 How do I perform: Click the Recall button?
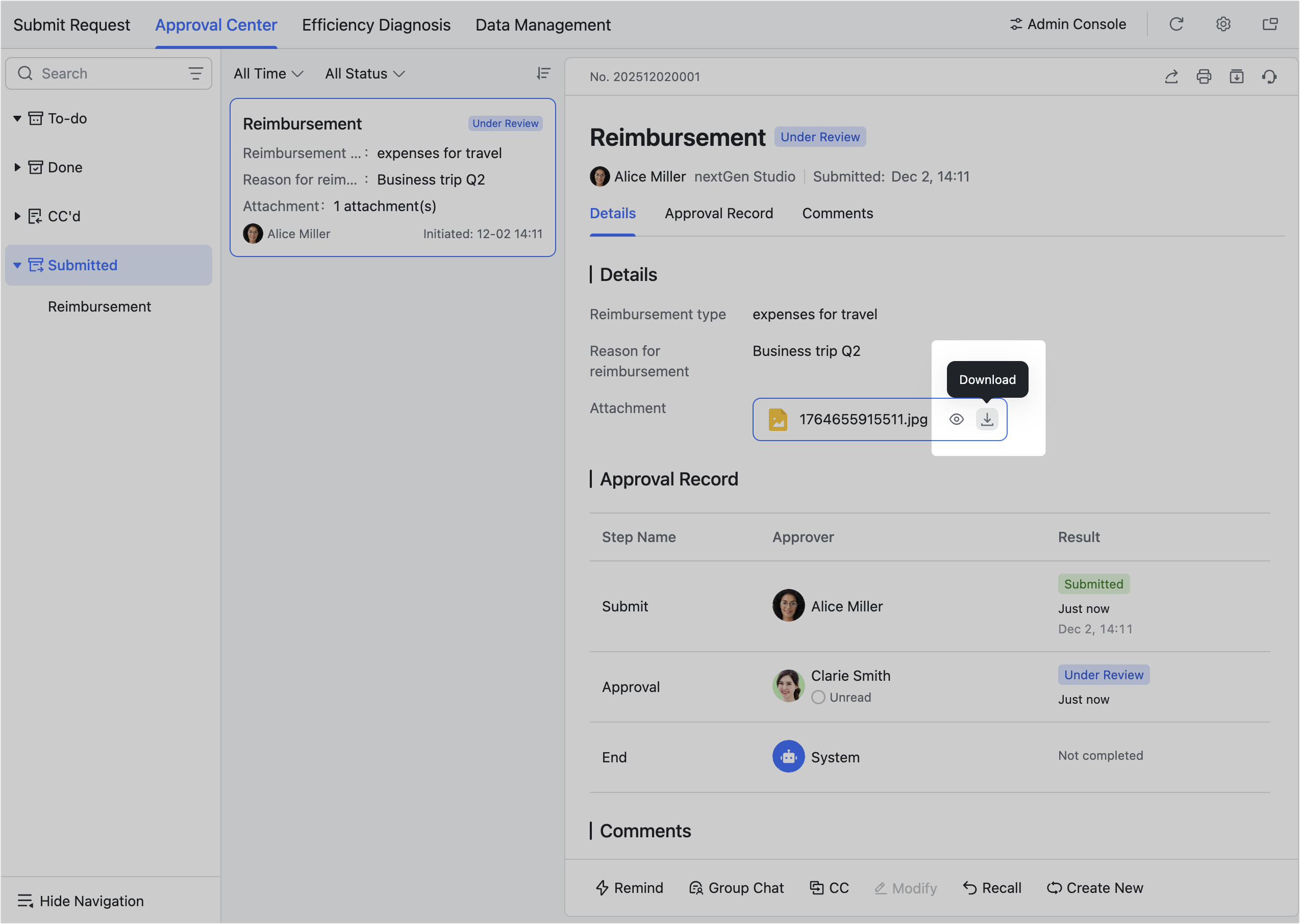click(992, 888)
